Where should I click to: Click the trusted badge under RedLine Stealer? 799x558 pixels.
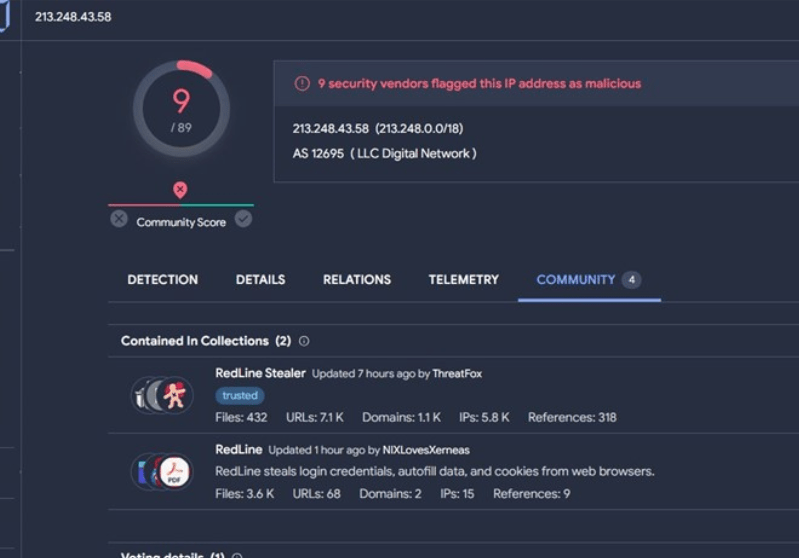(239, 396)
